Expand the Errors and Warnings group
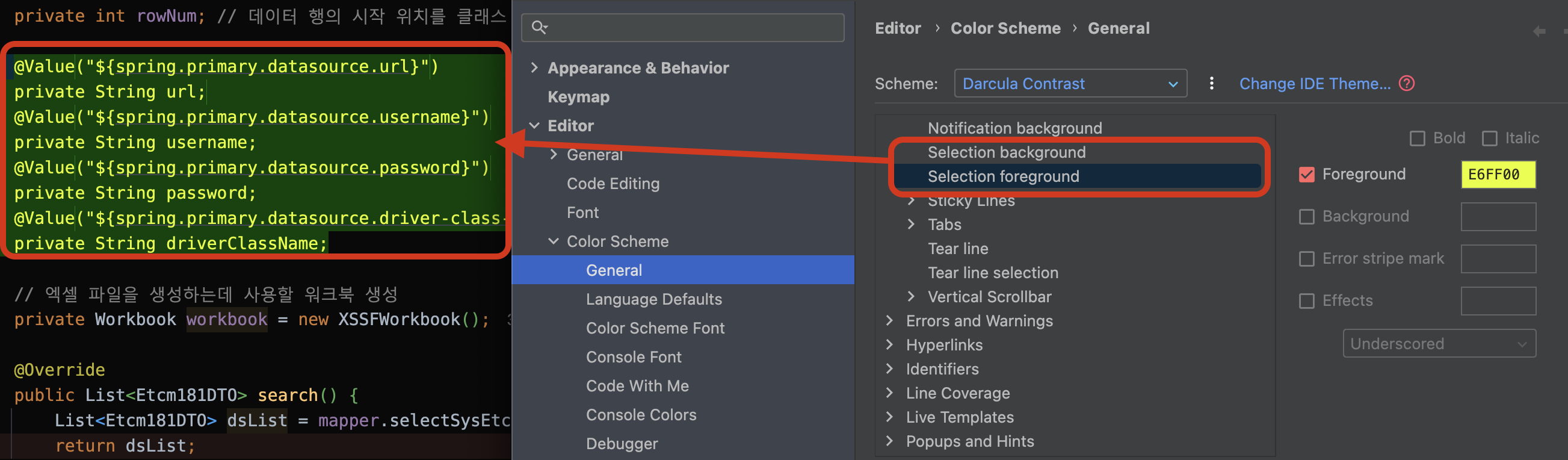The height and width of the screenshot is (460, 1568). pyautogui.click(x=889, y=321)
